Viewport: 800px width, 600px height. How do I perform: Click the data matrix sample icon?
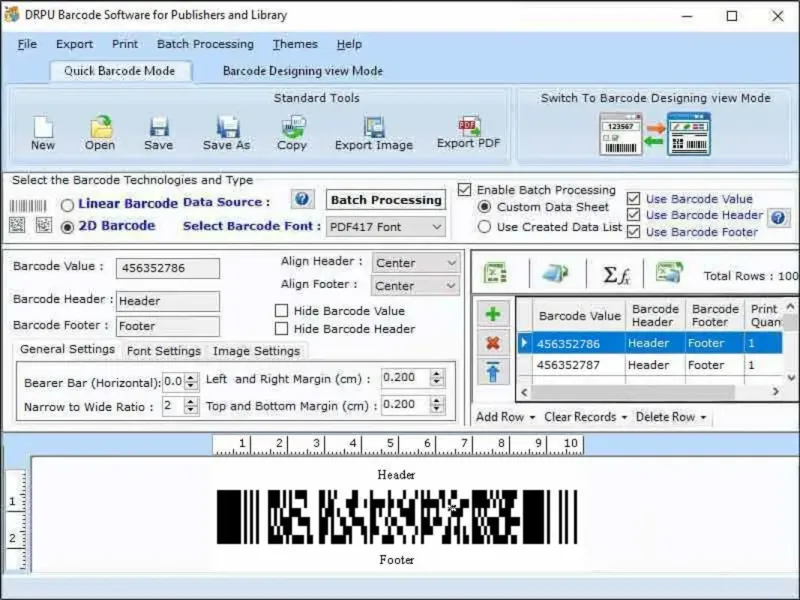pyautogui.click(x=43, y=225)
